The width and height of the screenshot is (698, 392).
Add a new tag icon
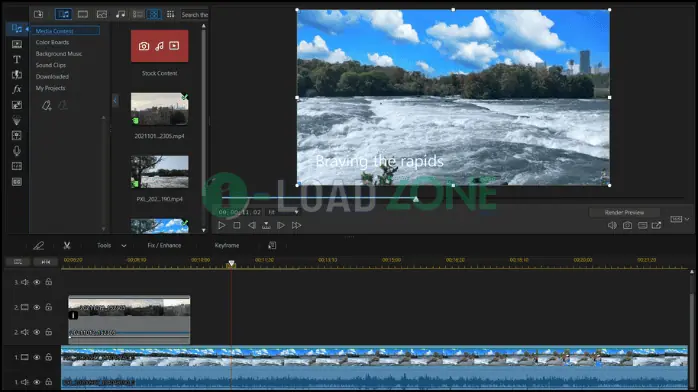click(47, 105)
